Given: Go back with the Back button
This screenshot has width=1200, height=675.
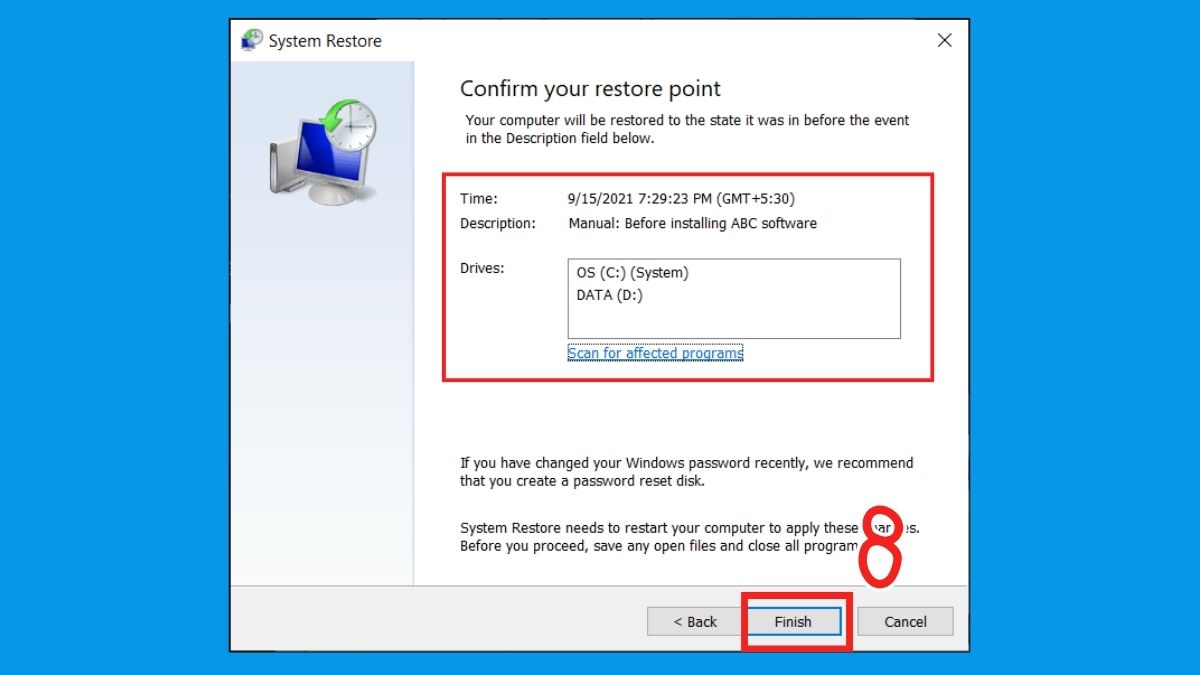Looking at the screenshot, I should click(x=693, y=621).
